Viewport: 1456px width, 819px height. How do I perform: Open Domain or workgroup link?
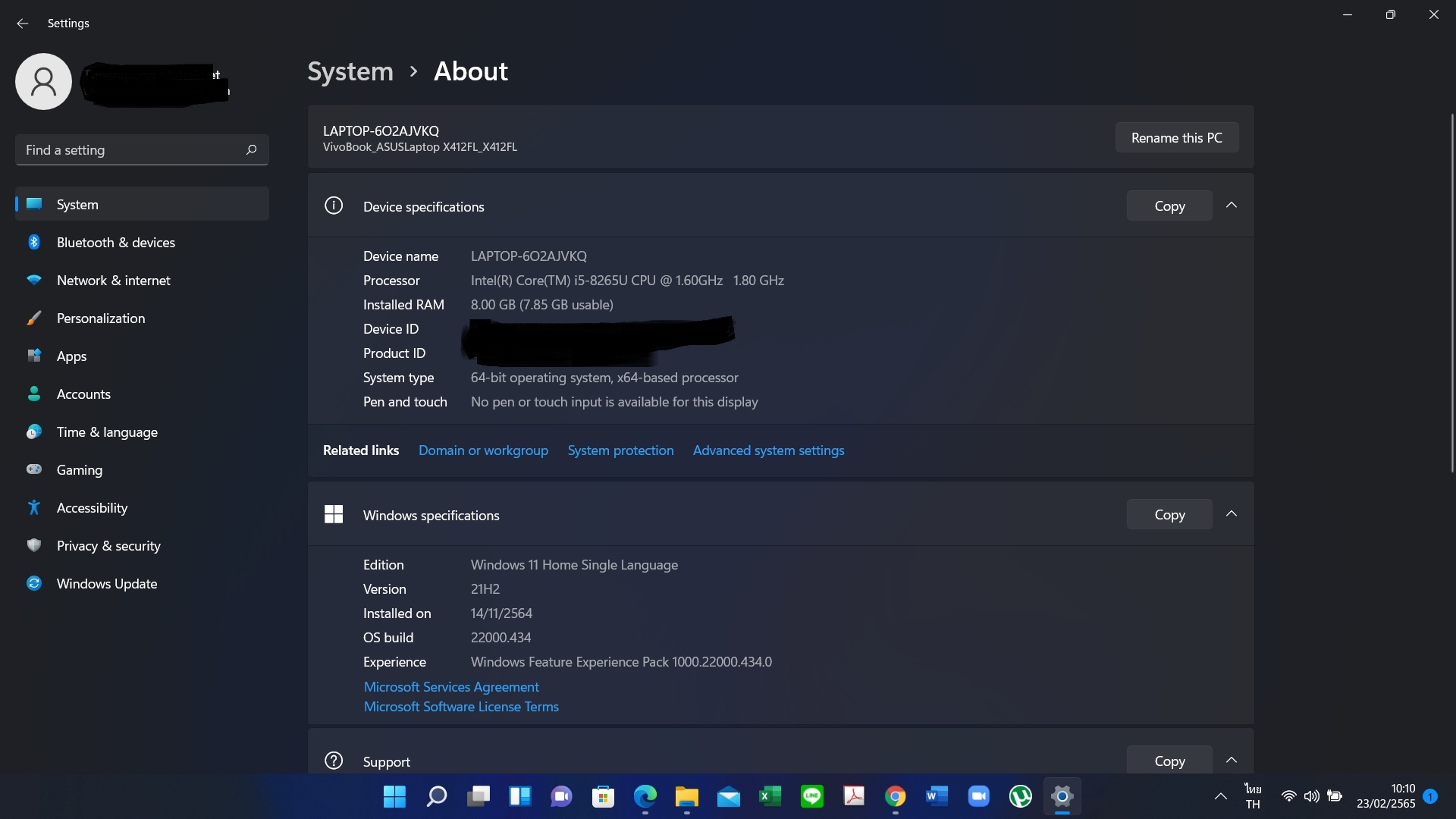click(x=483, y=450)
